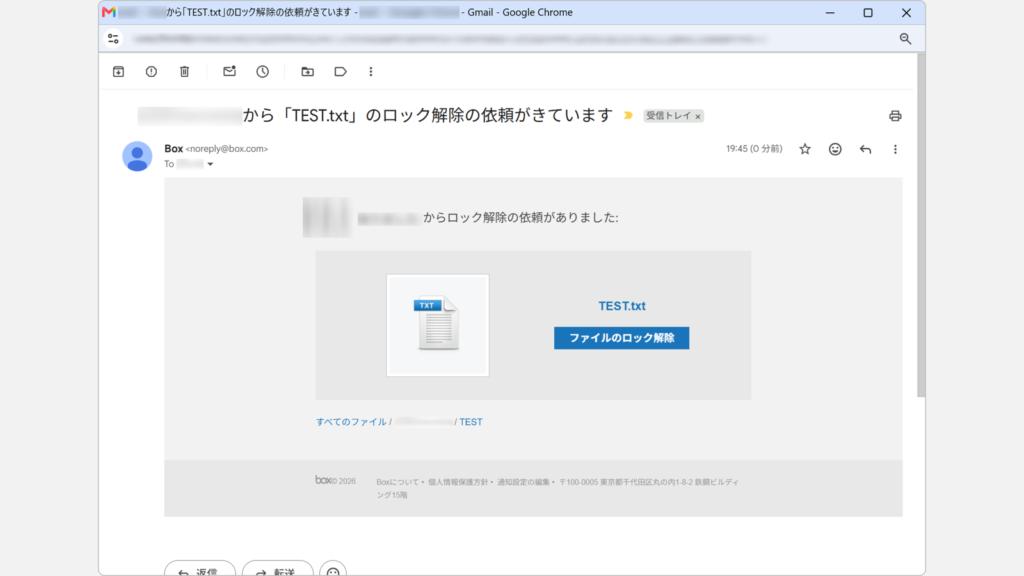Open the labels icon
1024x576 pixels.
(340, 72)
